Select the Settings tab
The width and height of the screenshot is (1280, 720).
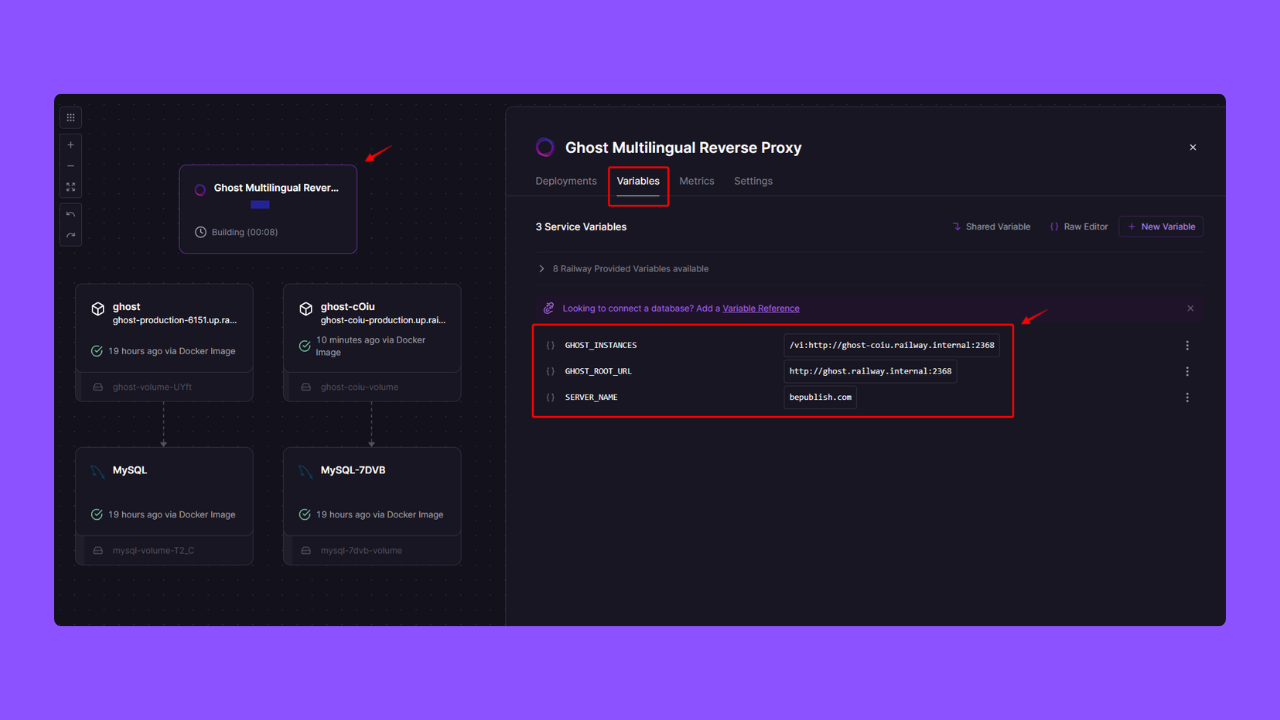point(753,181)
